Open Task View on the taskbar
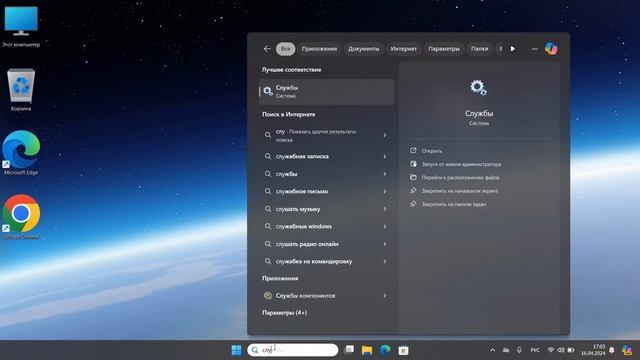The width and height of the screenshot is (640, 360). (349, 350)
